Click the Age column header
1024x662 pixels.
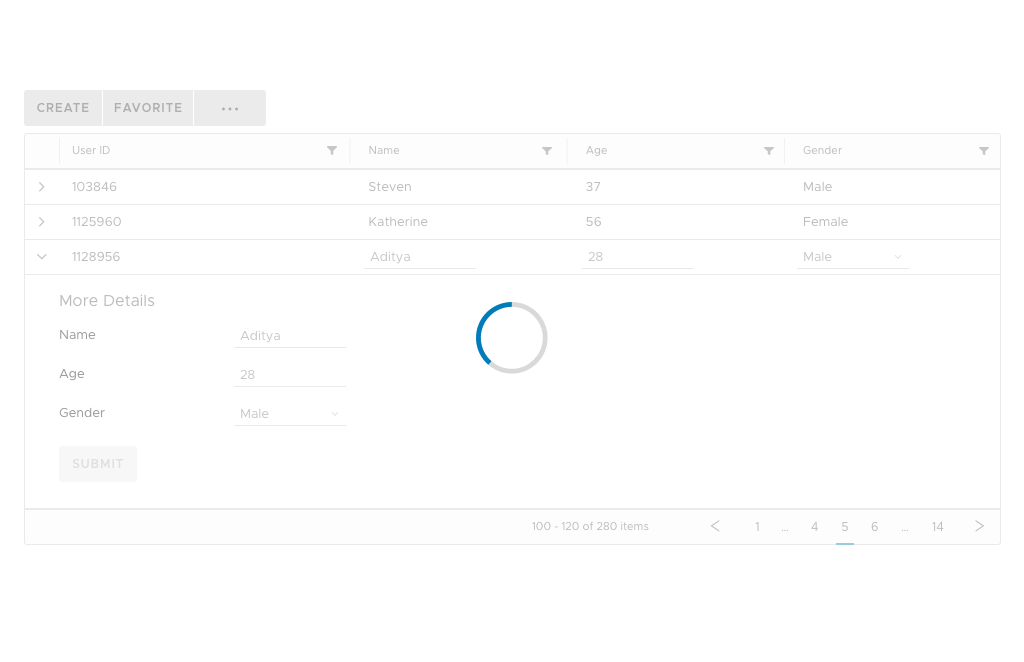[x=596, y=150]
